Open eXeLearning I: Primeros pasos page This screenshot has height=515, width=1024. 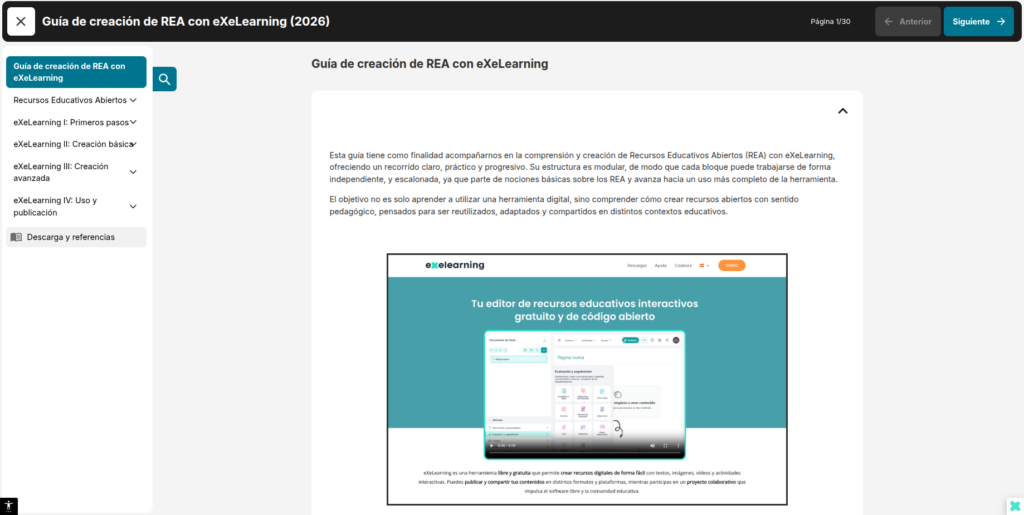pyautogui.click(x=71, y=122)
